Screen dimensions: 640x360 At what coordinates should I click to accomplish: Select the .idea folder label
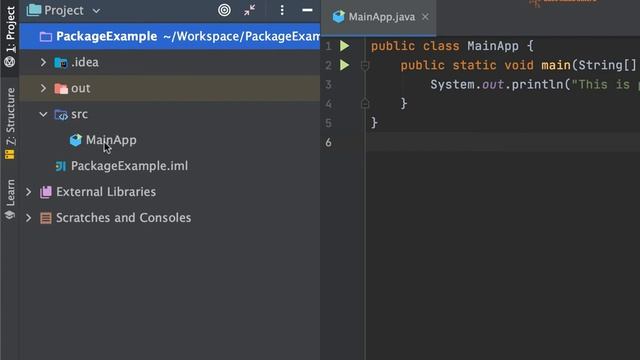85,62
